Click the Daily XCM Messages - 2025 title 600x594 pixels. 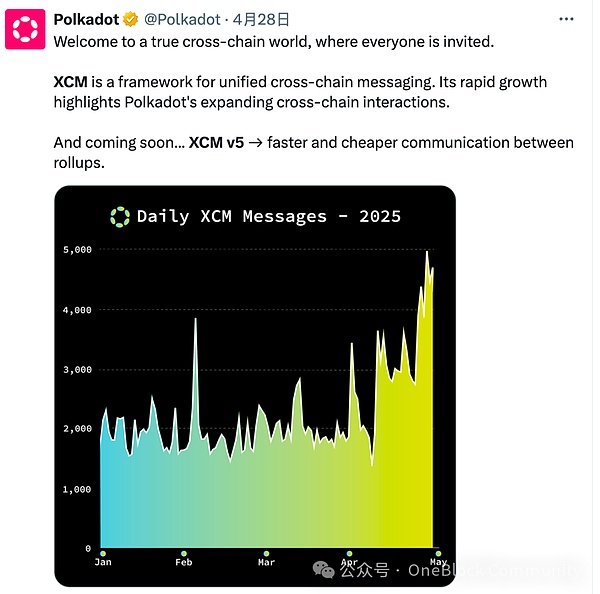click(268, 216)
